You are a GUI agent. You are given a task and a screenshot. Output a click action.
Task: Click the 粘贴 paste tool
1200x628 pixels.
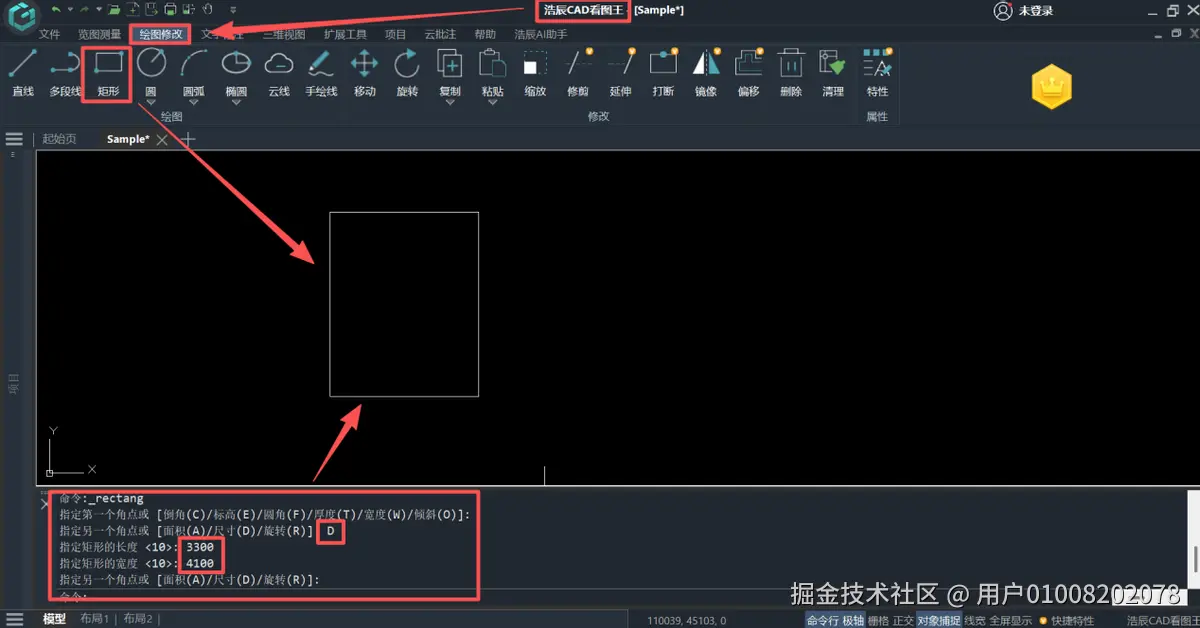[492, 72]
